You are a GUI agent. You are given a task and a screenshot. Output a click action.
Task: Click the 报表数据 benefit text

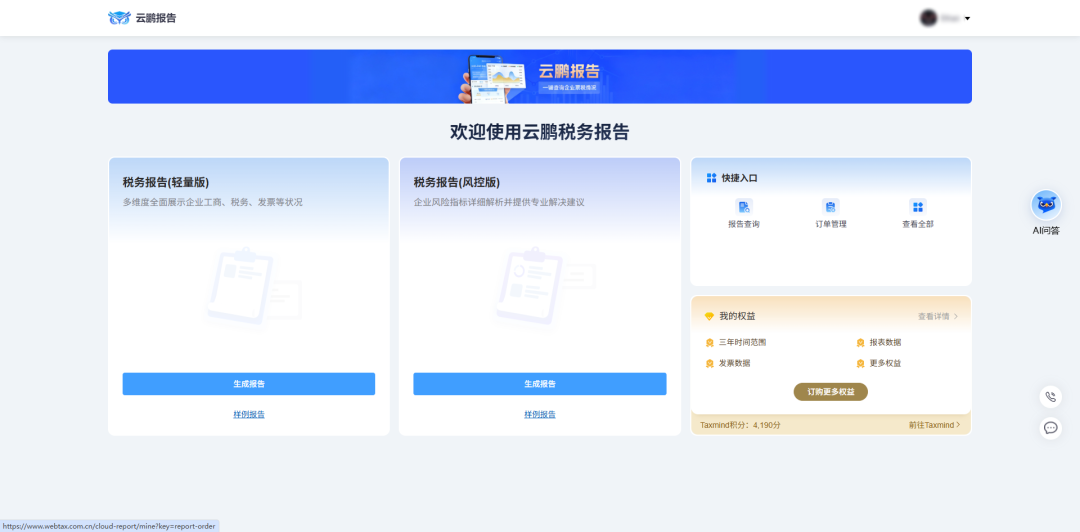(885, 342)
